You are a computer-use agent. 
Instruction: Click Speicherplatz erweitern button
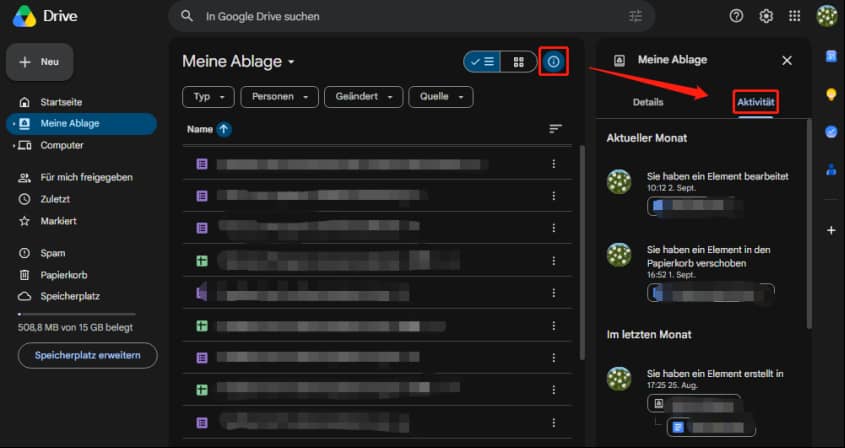point(88,355)
